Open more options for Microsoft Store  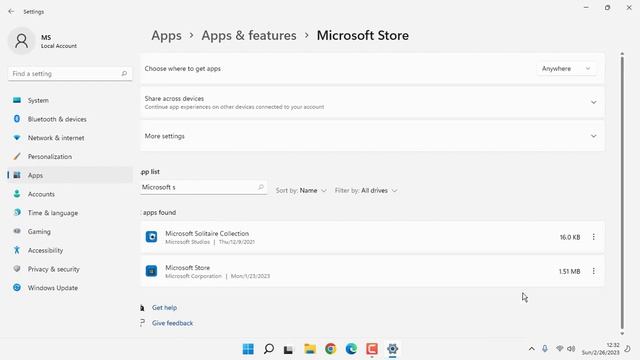click(x=593, y=271)
